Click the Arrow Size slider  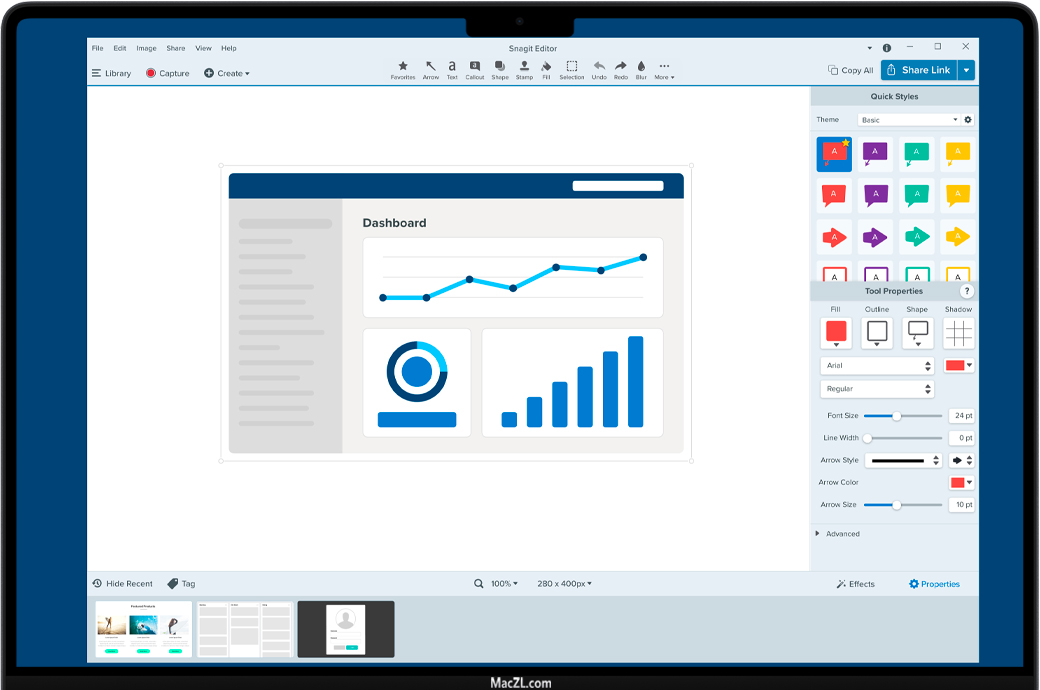click(903, 505)
